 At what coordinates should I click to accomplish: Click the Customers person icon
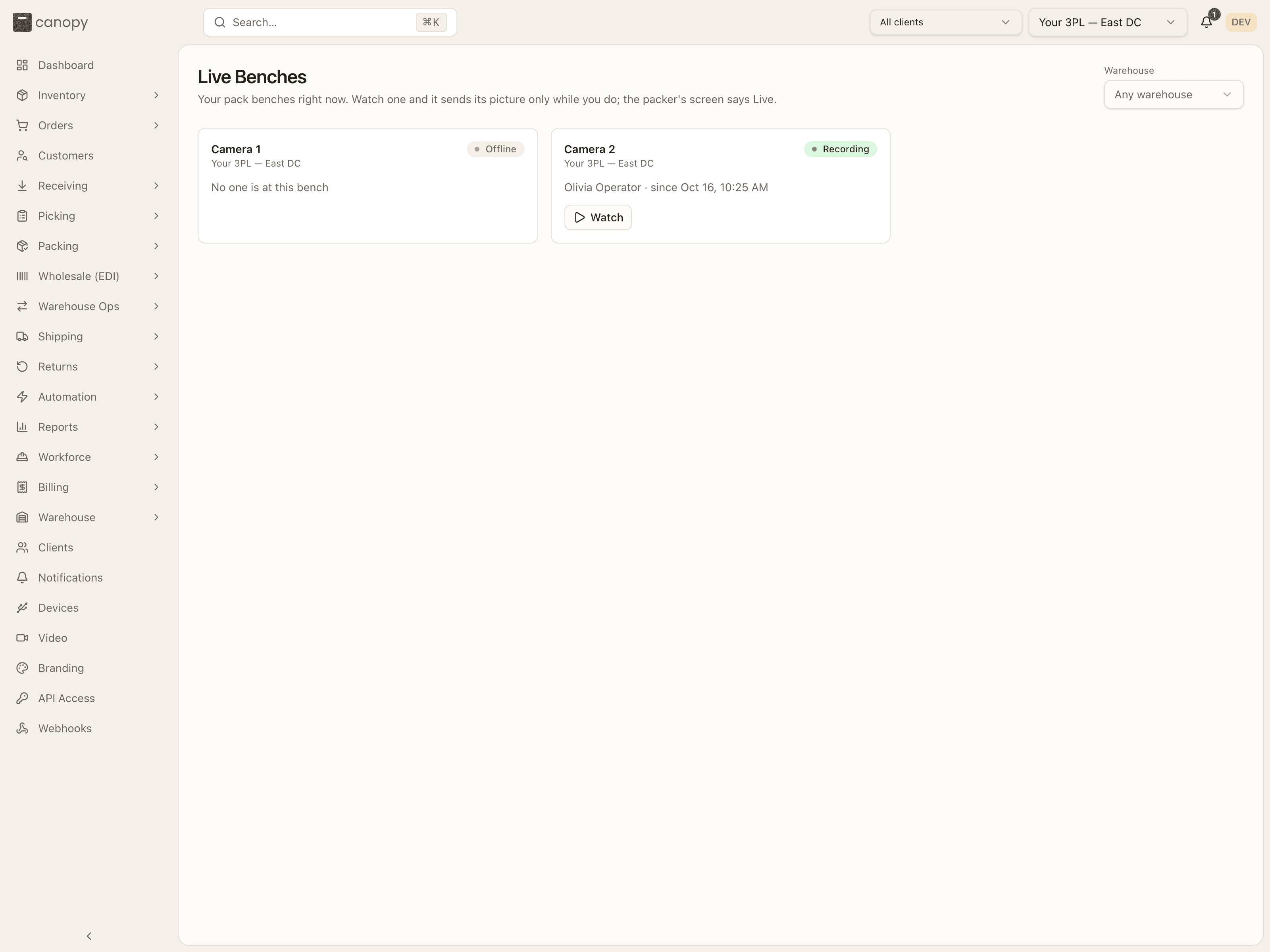(x=22, y=155)
